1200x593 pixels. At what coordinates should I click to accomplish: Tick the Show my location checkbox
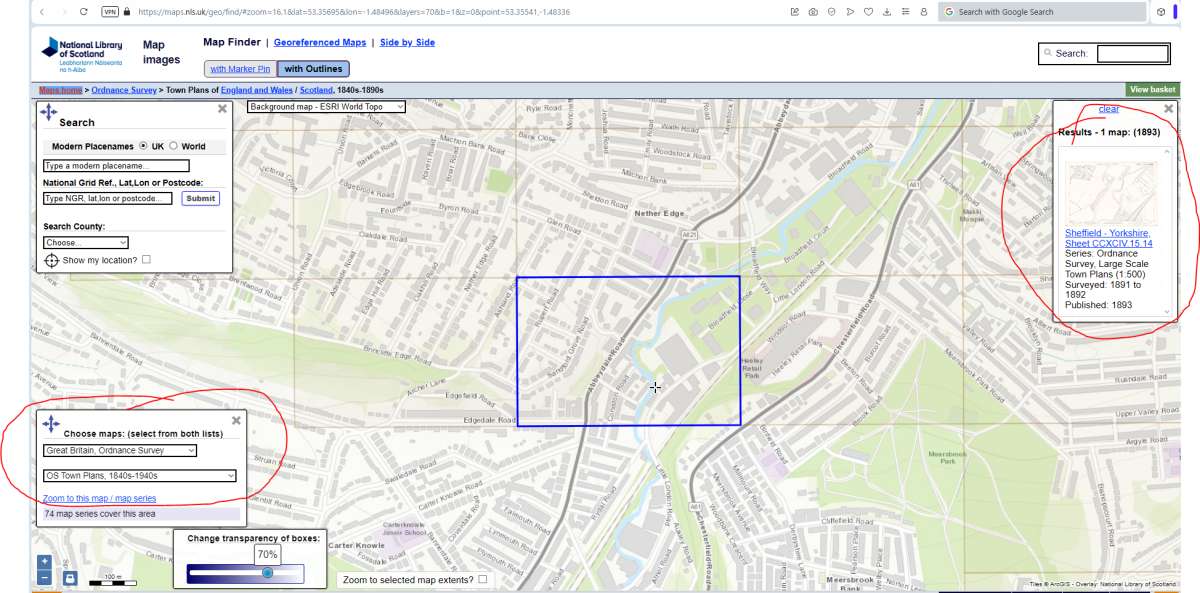pyautogui.click(x=146, y=260)
